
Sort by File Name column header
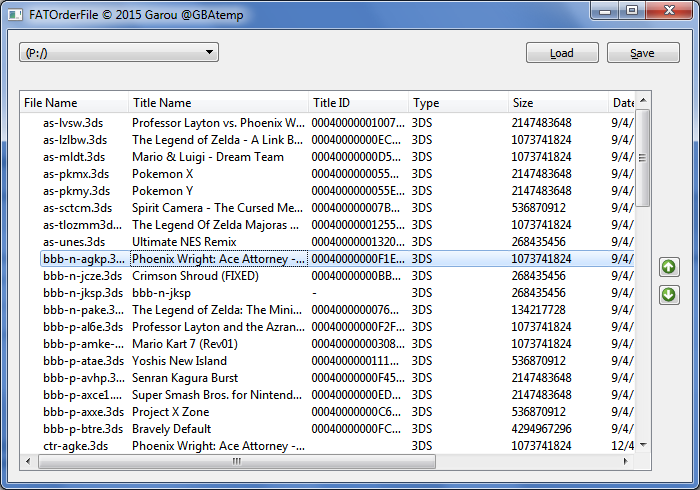point(74,103)
